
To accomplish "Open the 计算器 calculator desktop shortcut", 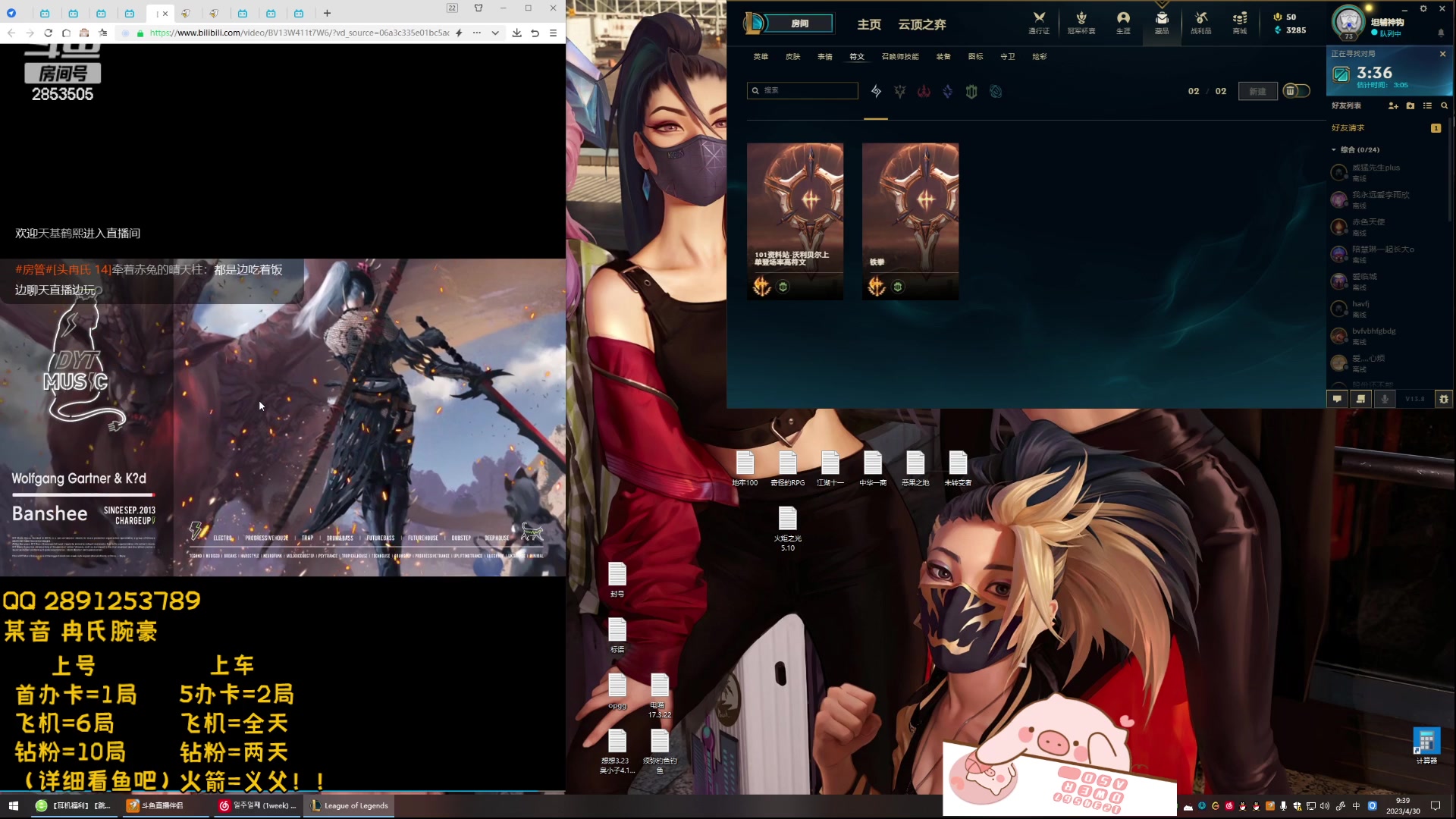I will point(1426,745).
